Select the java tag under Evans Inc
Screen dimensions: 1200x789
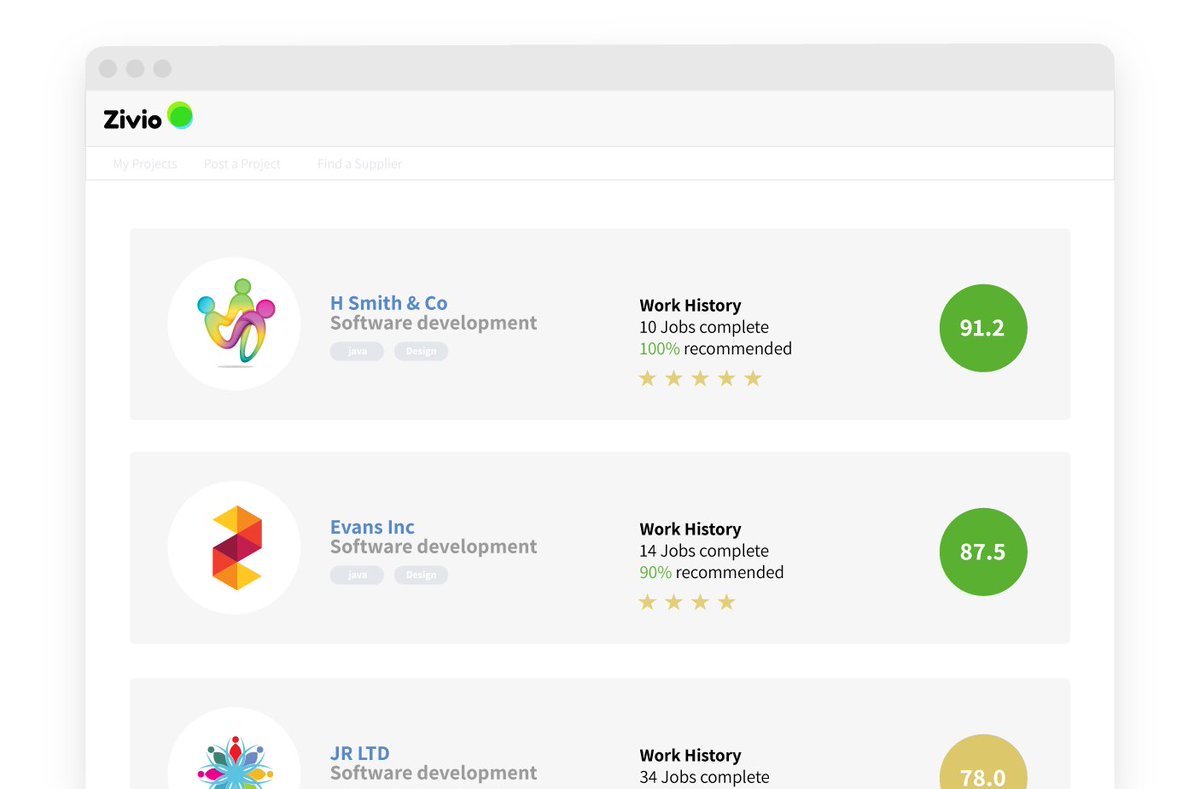357,576
